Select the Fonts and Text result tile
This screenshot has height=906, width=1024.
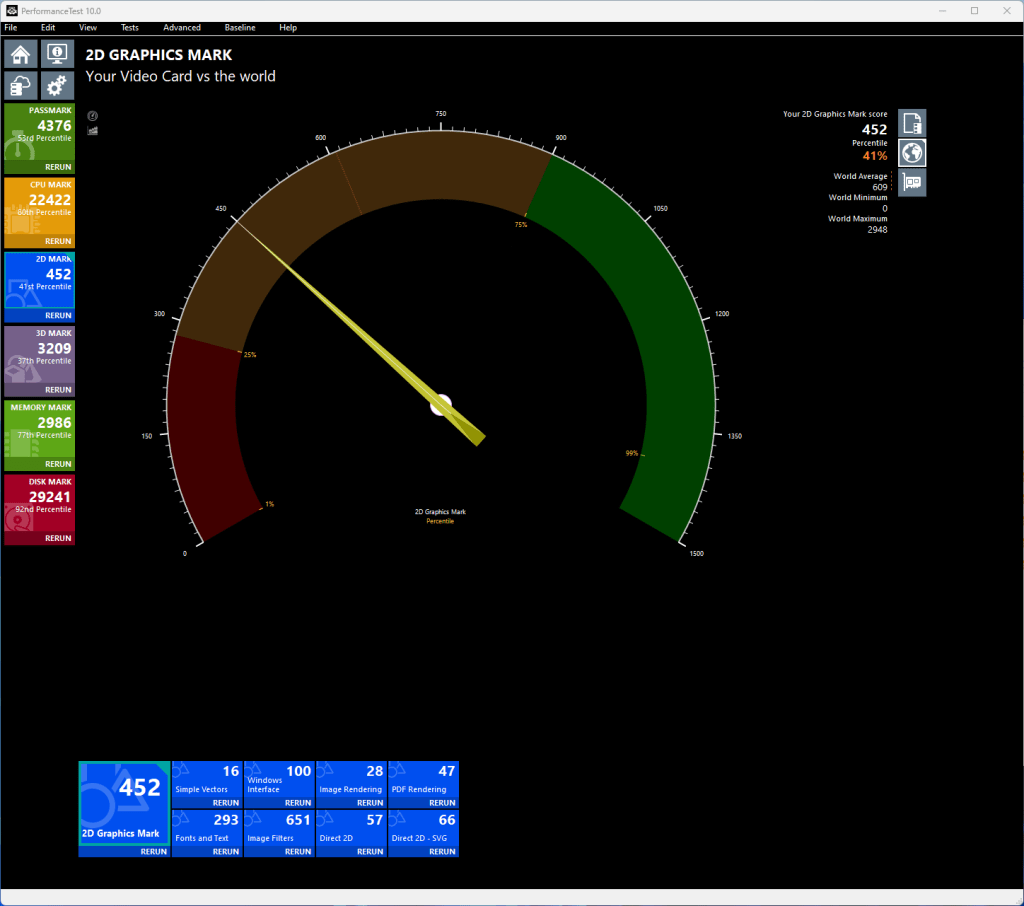(x=207, y=828)
